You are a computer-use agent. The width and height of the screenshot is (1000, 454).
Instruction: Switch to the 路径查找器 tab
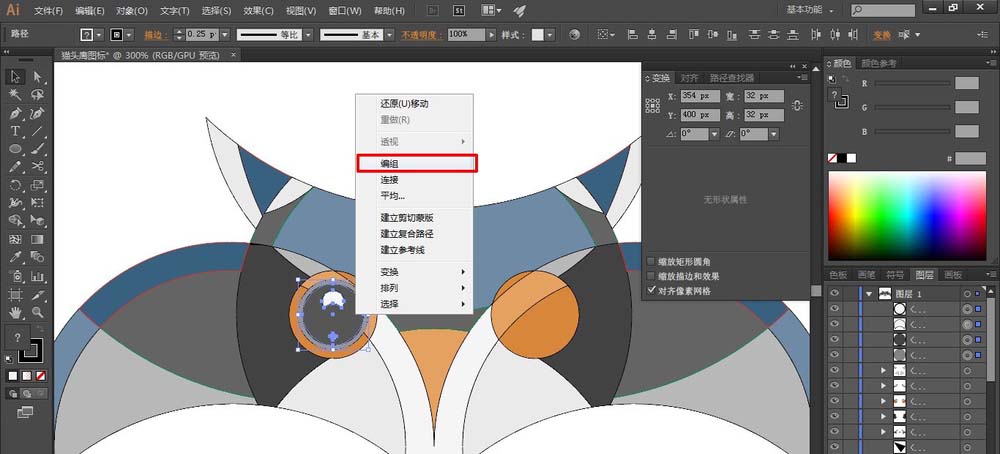732,78
